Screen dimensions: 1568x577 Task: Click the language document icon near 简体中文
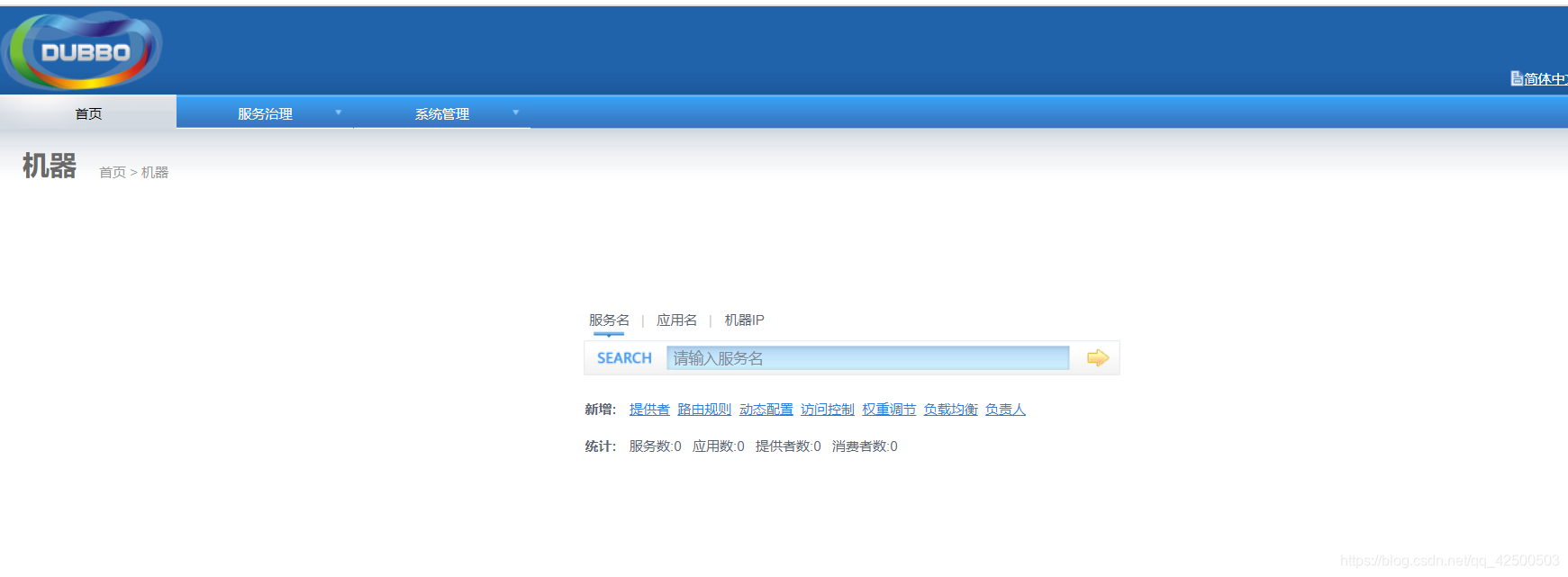(x=1517, y=78)
